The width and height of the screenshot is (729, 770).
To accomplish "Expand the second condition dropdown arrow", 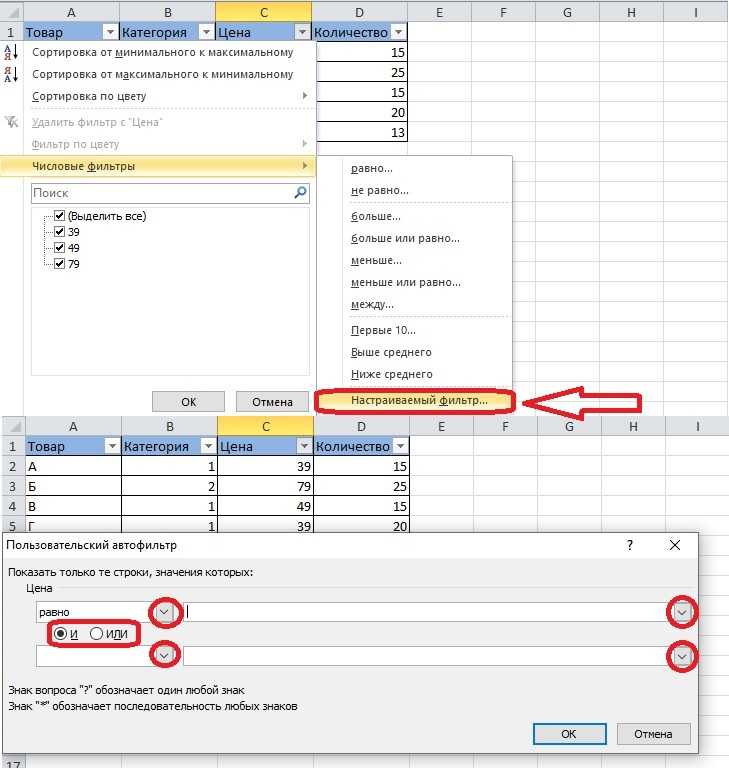I will pyautogui.click(x=164, y=655).
